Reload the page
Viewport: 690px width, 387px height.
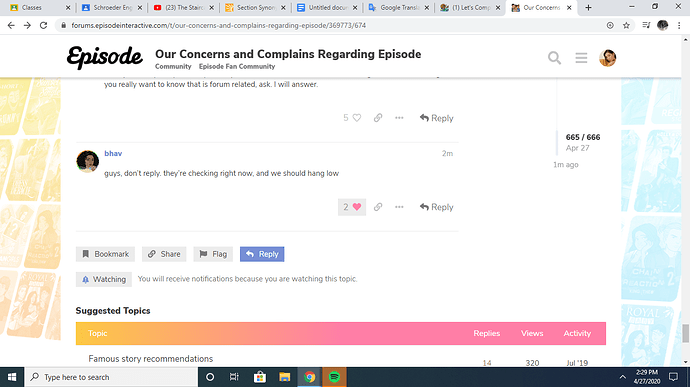point(43,26)
